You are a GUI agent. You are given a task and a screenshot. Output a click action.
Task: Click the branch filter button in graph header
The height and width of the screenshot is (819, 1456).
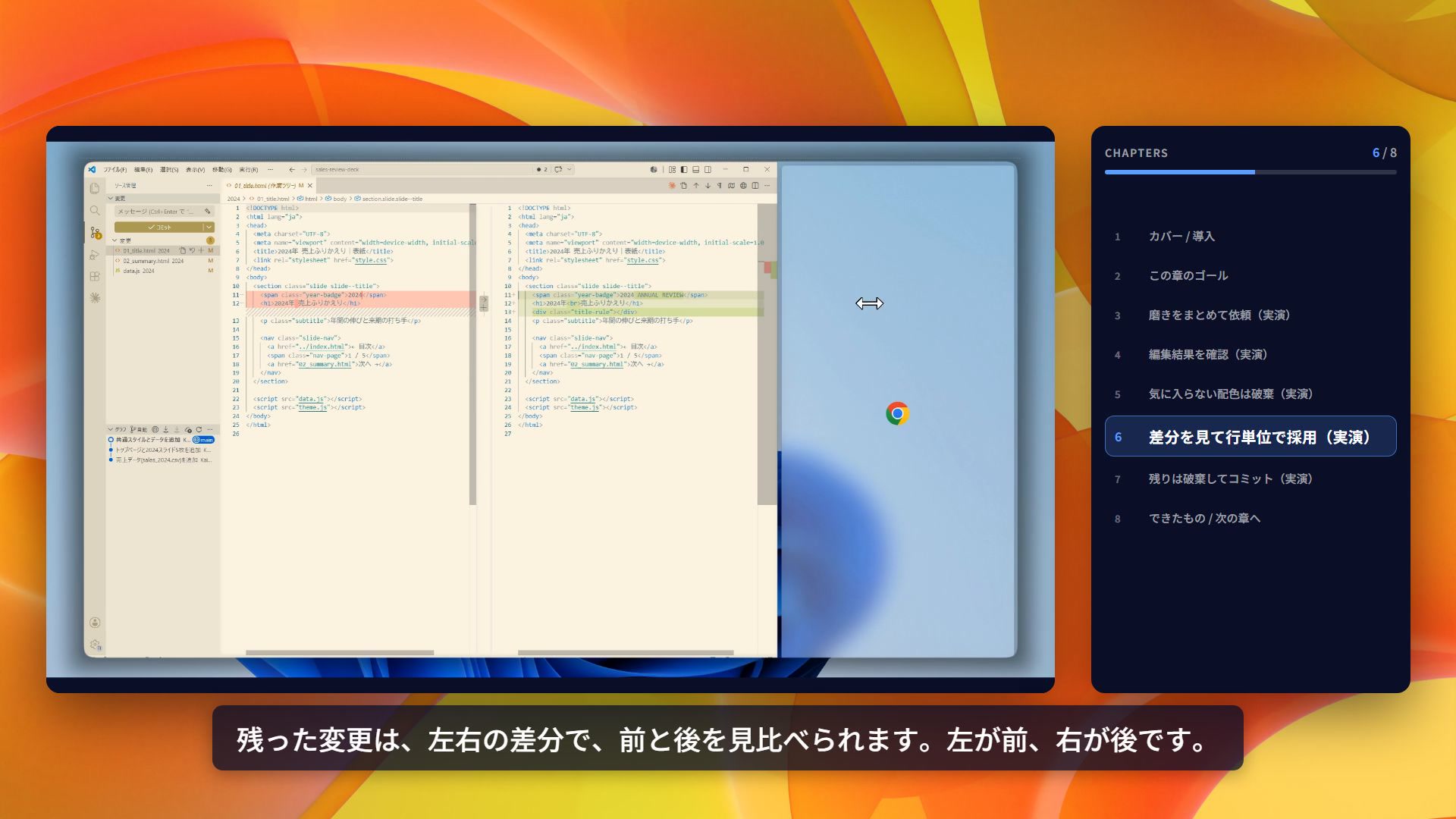coord(139,429)
